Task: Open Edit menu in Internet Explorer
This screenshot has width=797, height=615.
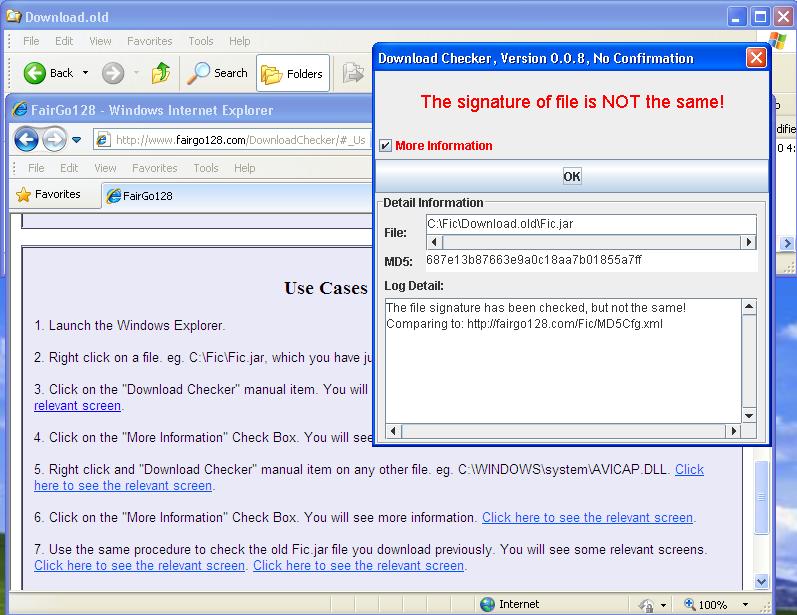Action: click(x=69, y=168)
